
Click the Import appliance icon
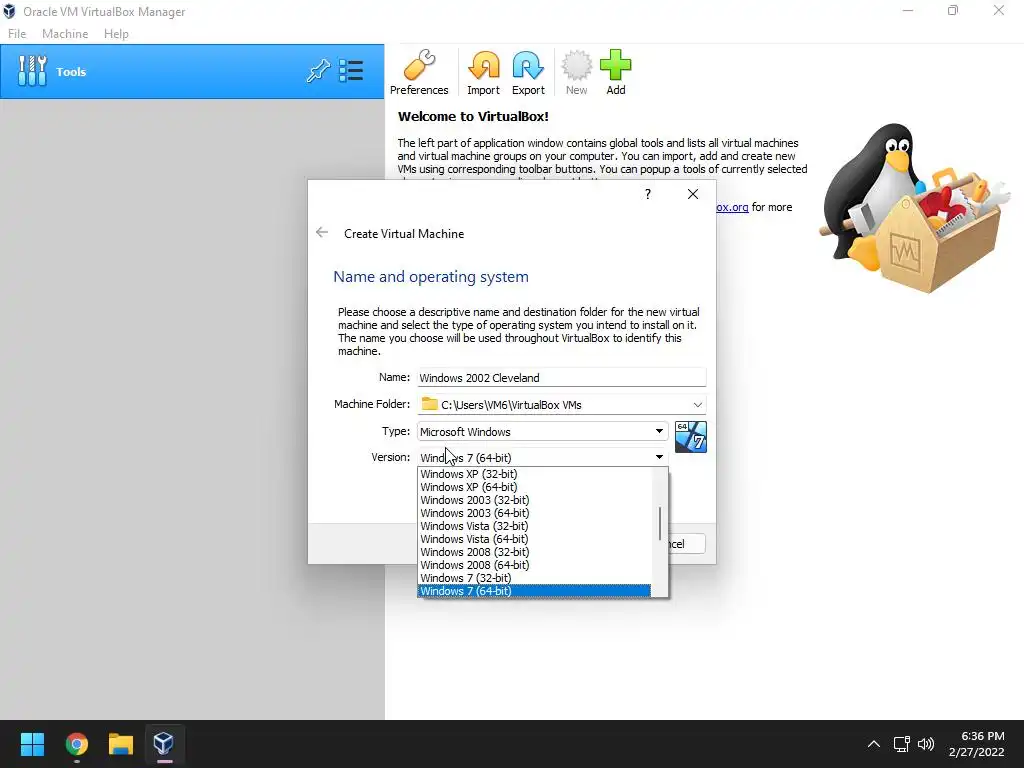coord(483,72)
